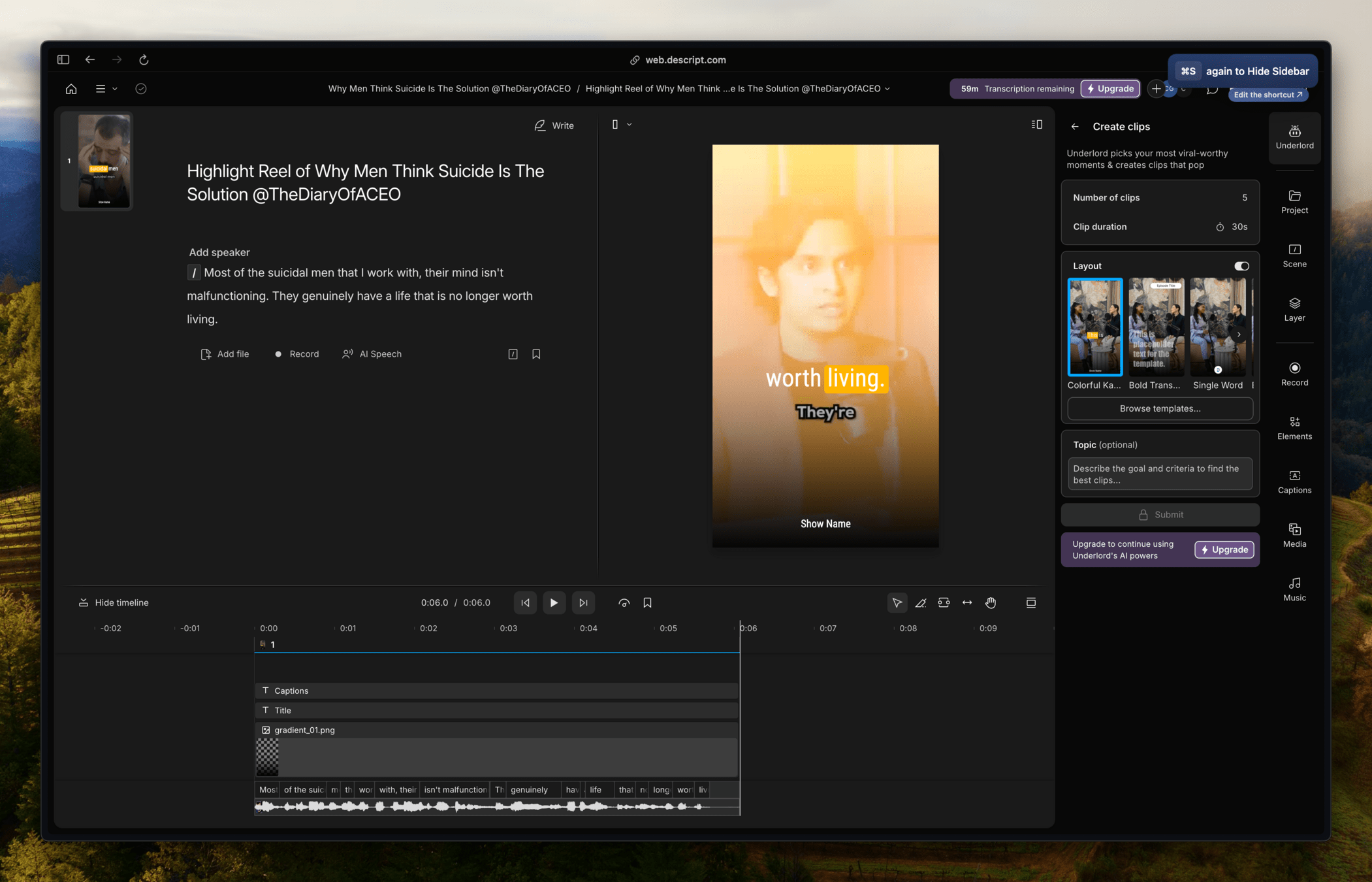1372x882 pixels.
Task: Open the Underlord sidebar panel
Action: point(1294,137)
